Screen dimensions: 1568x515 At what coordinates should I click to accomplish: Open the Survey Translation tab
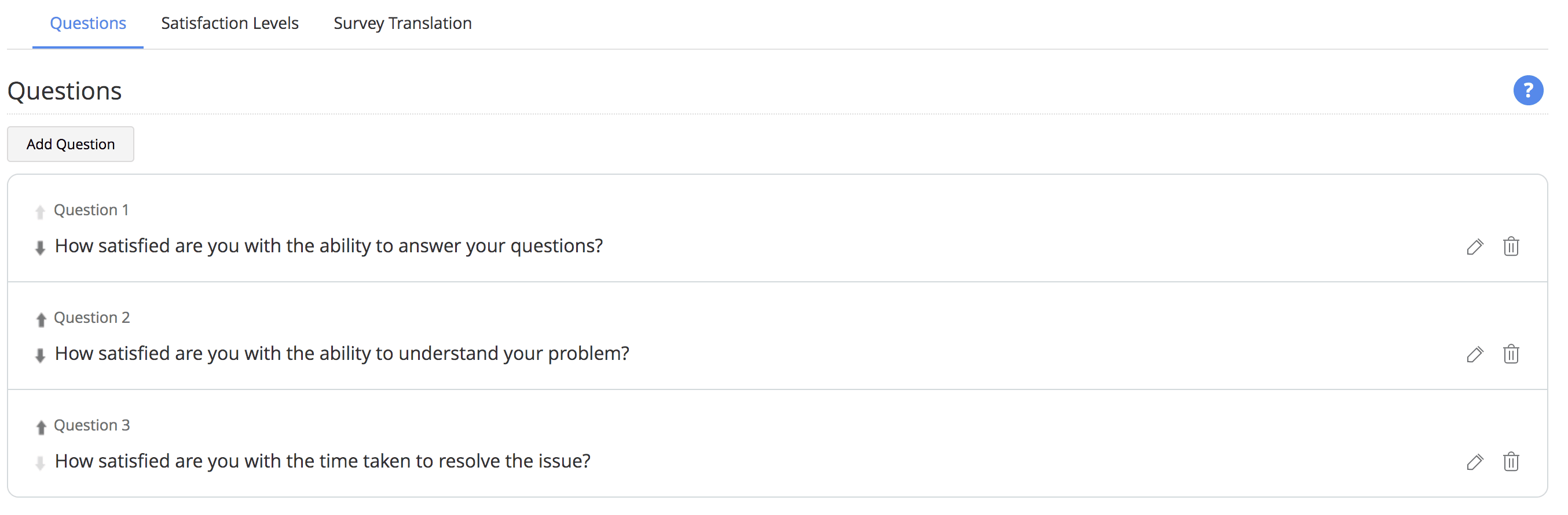[x=402, y=23]
